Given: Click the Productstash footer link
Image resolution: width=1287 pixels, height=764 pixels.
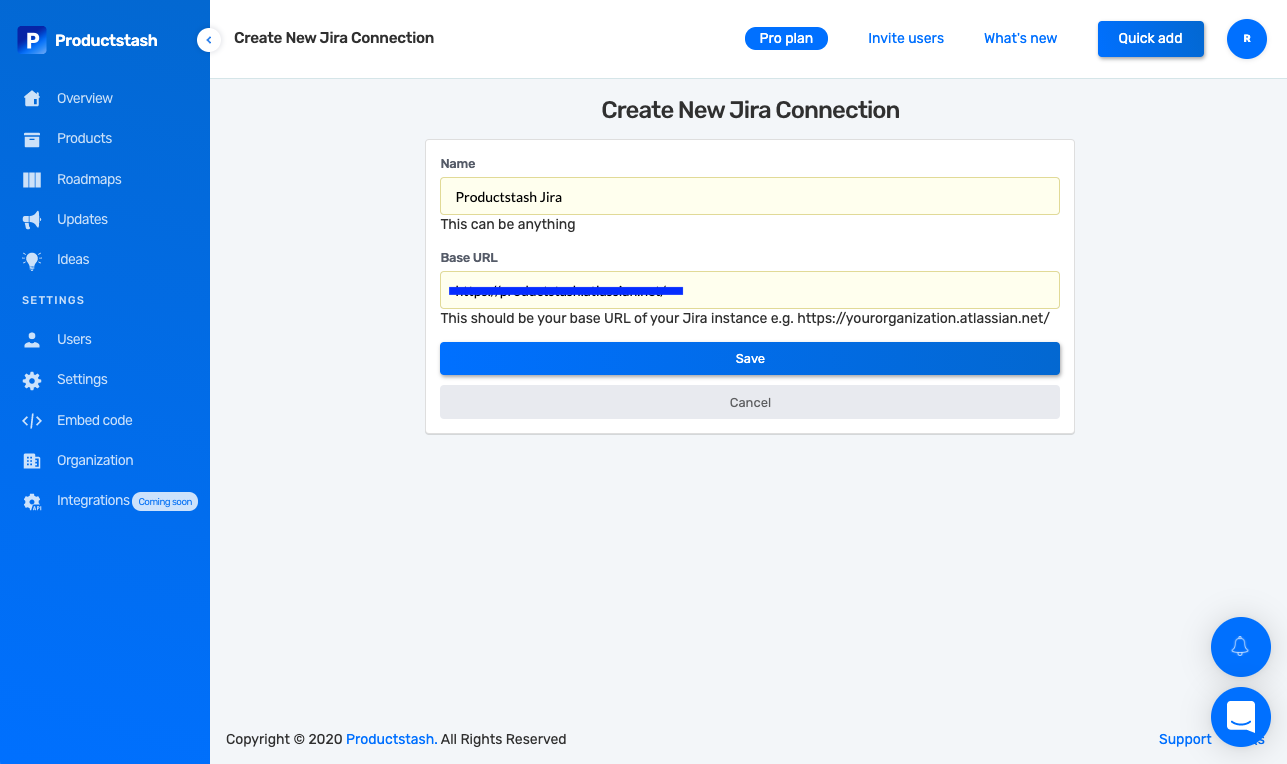Looking at the screenshot, I should coord(391,739).
